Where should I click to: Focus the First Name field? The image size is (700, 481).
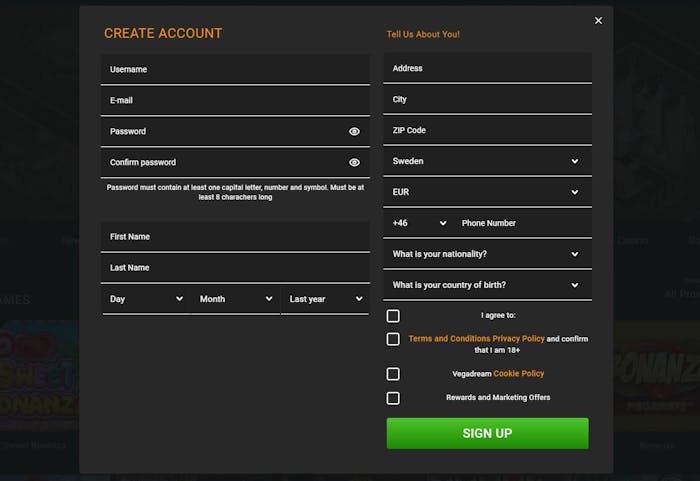point(235,237)
